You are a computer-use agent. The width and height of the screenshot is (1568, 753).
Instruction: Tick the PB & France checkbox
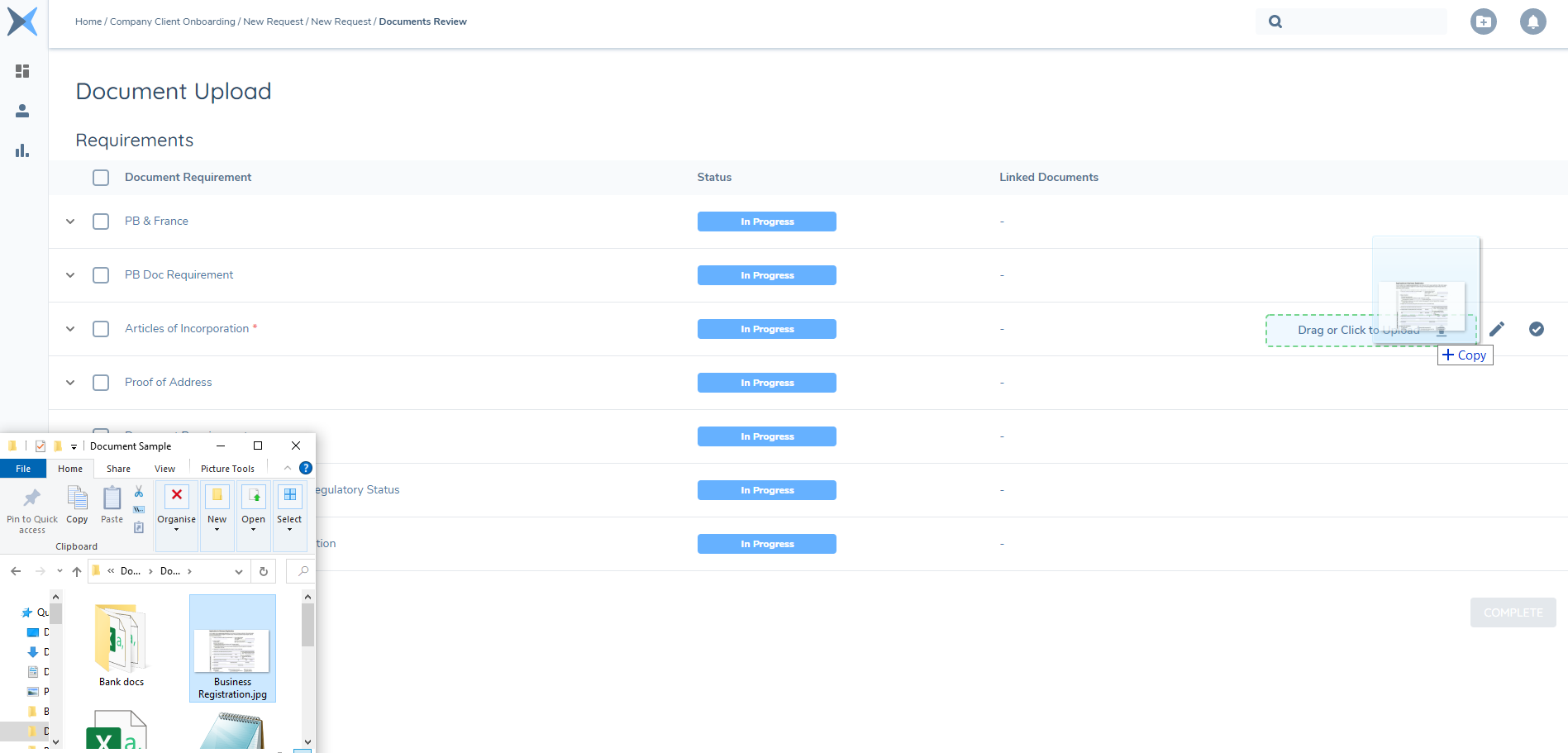click(x=101, y=222)
